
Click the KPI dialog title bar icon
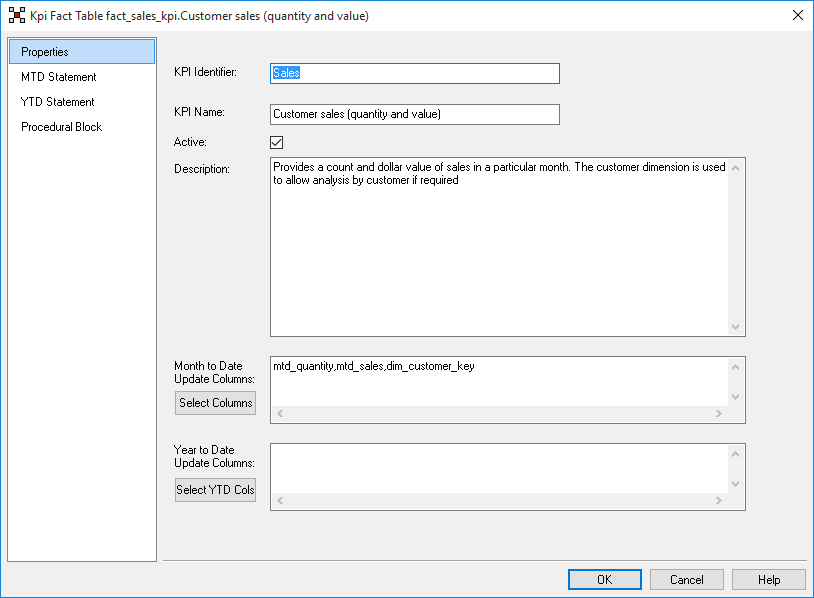point(16,15)
